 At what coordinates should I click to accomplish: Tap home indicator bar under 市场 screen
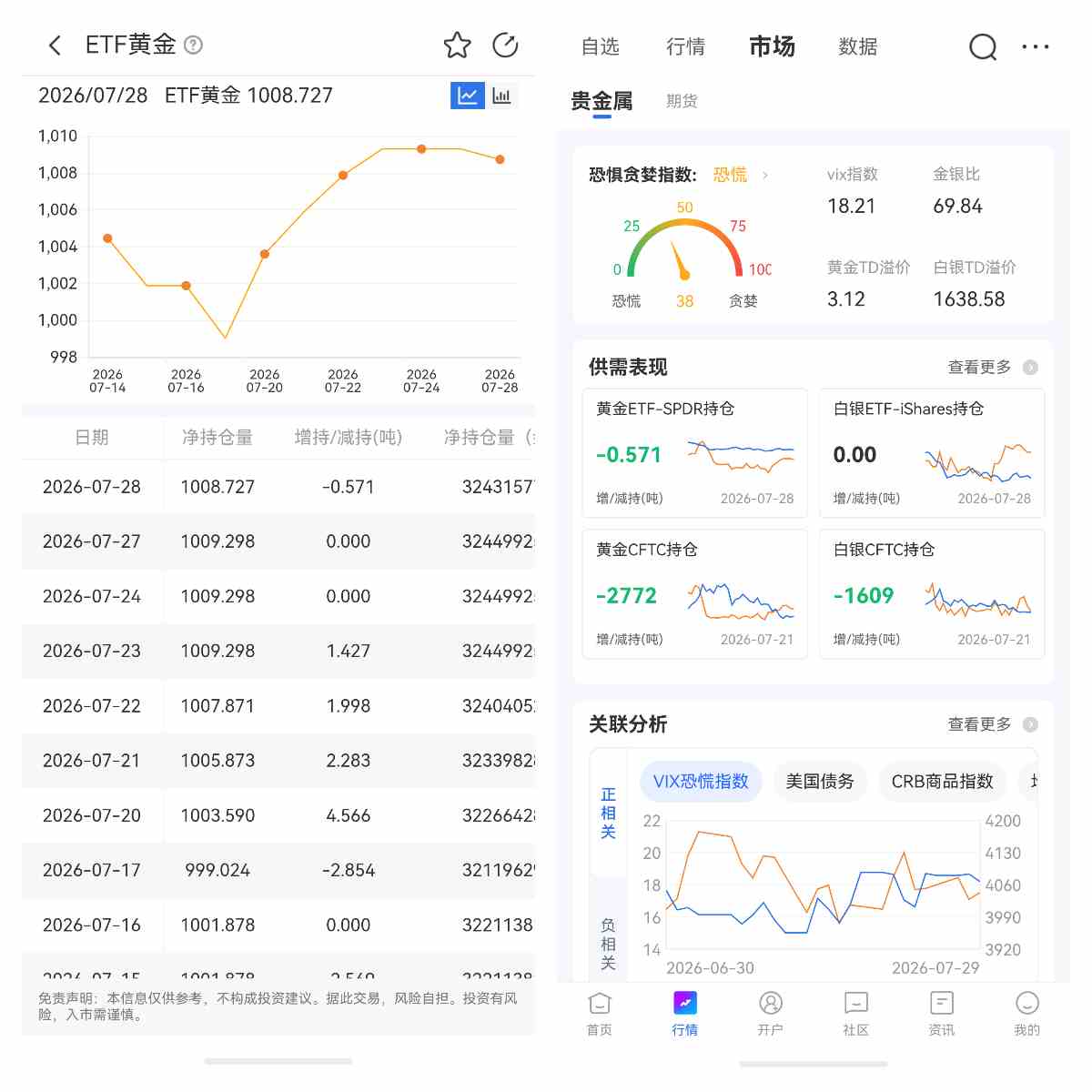point(814,1064)
